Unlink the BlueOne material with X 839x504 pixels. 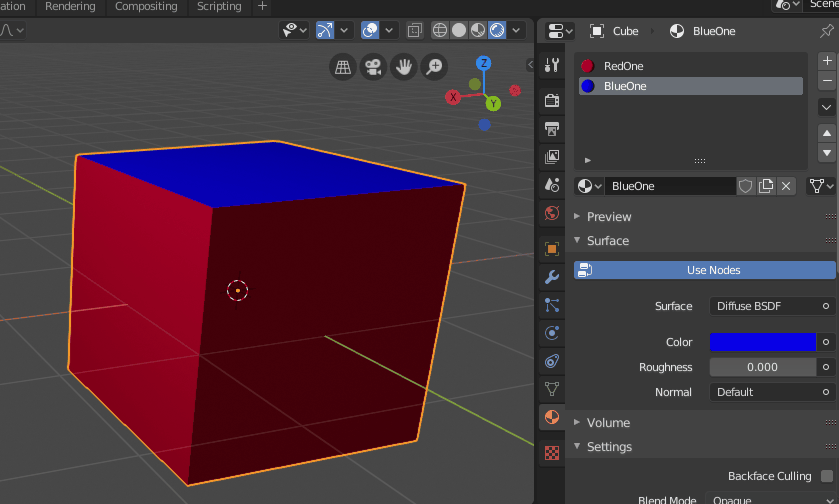(x=786, y=186)
